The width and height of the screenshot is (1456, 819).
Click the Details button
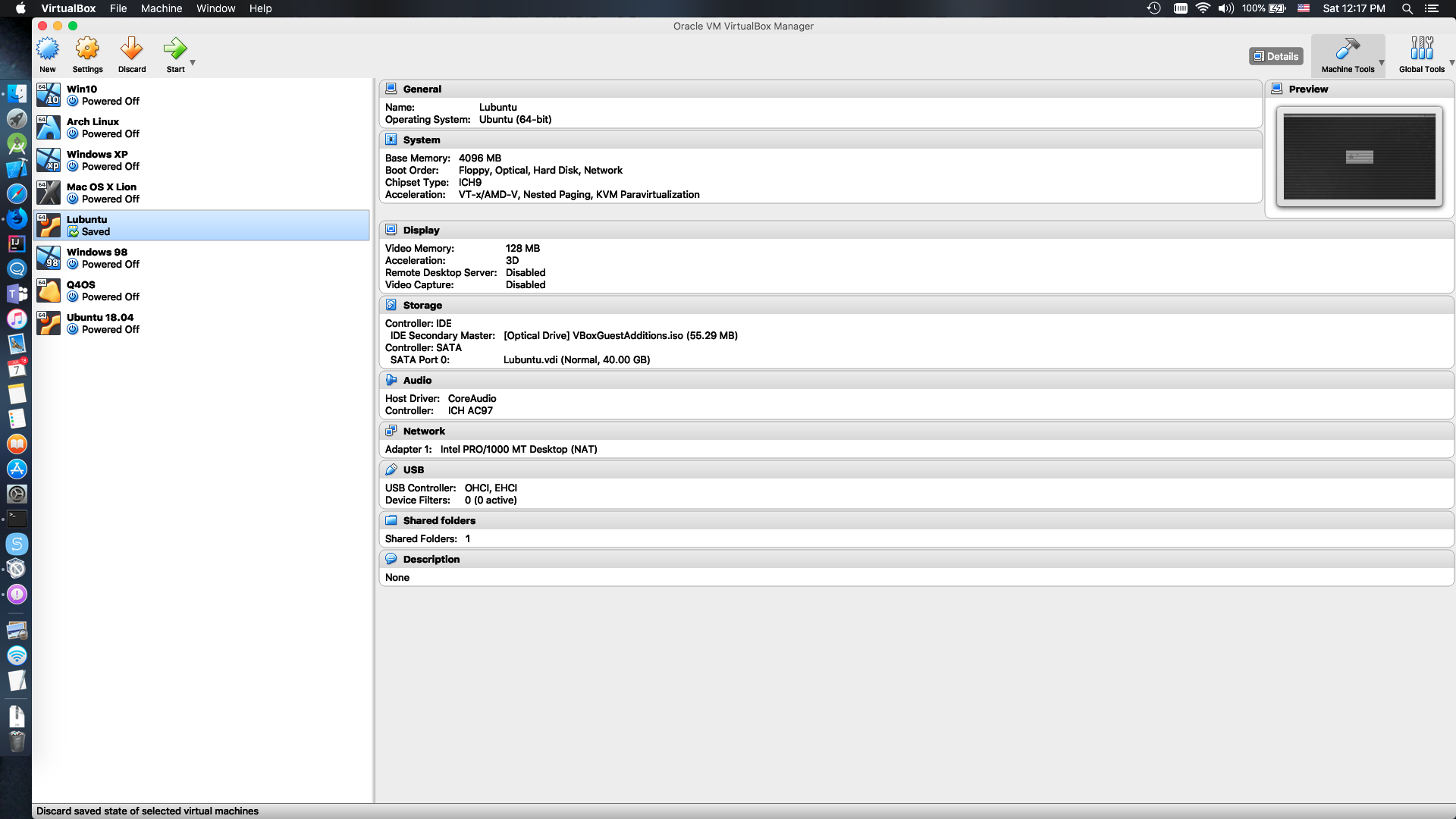(1276, 56)
